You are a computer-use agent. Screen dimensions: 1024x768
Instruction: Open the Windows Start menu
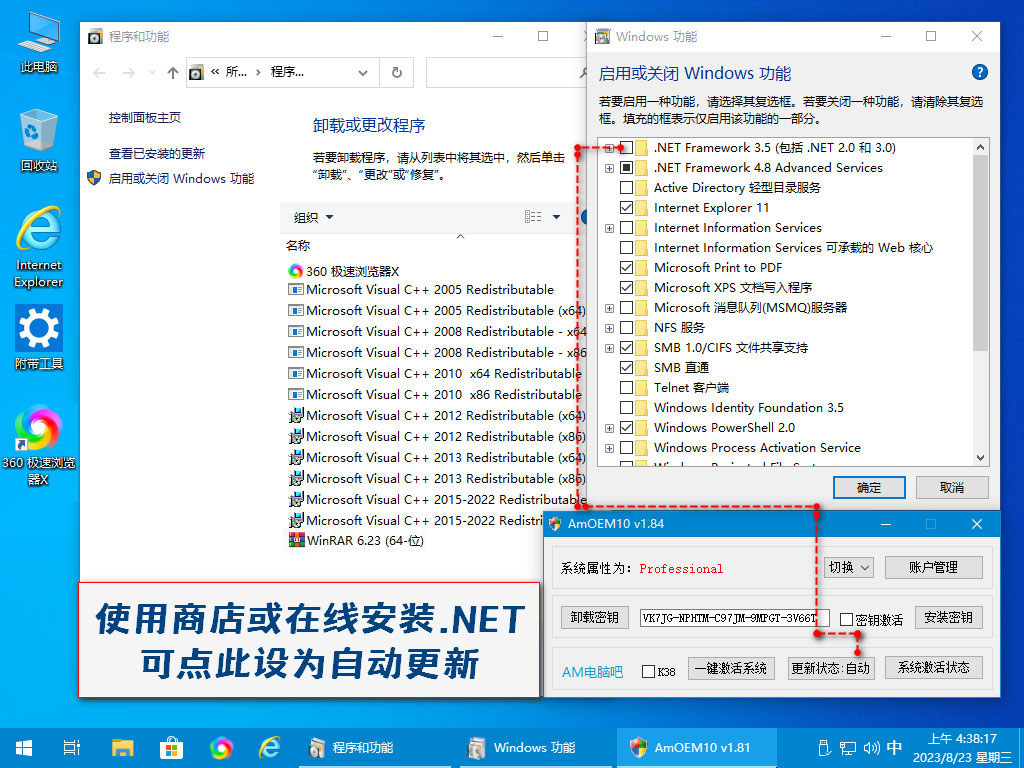point(24,748)
